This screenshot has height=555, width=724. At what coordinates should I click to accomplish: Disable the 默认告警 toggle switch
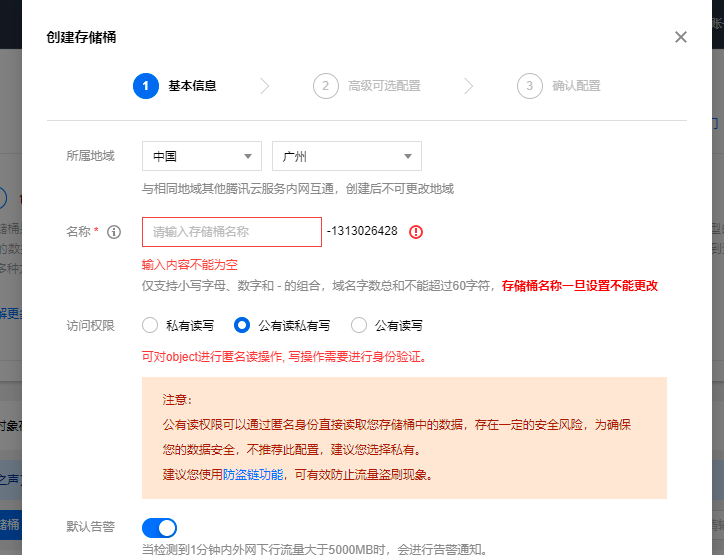[x=160, y=527]
